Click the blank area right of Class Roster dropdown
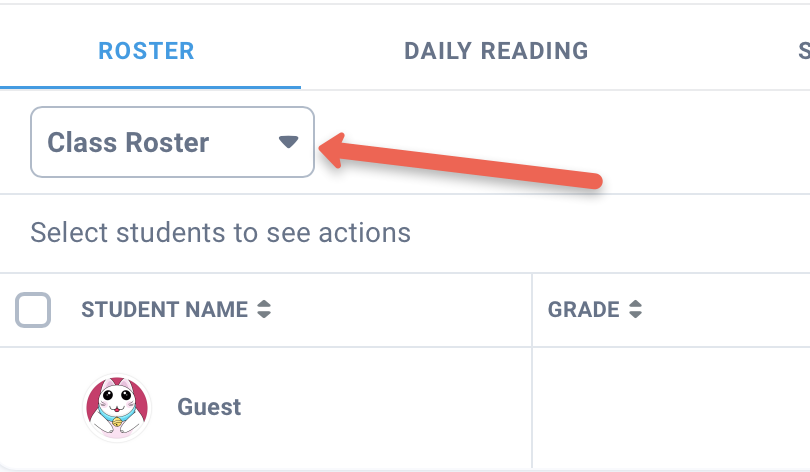 [700, 142]
